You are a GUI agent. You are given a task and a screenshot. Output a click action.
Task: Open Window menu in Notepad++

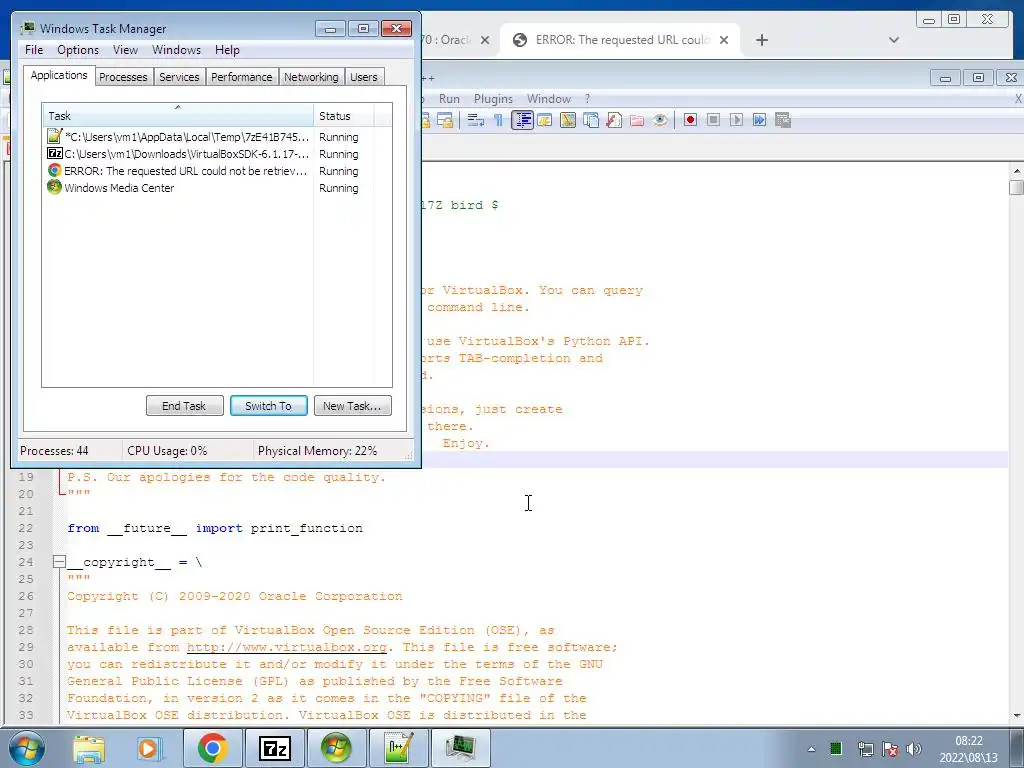click(x=549, y=99)
